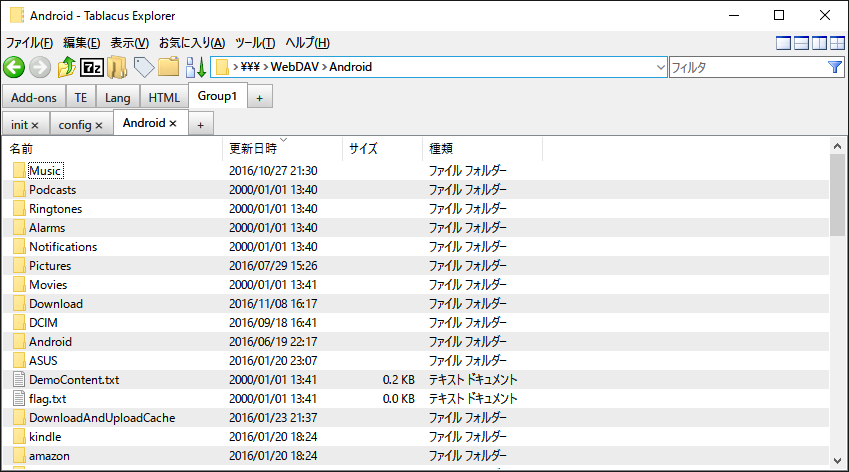This screenshot has height=472, width=849.
Task: Switch to the Add-ons tab group
Action: tap(34, 97)
